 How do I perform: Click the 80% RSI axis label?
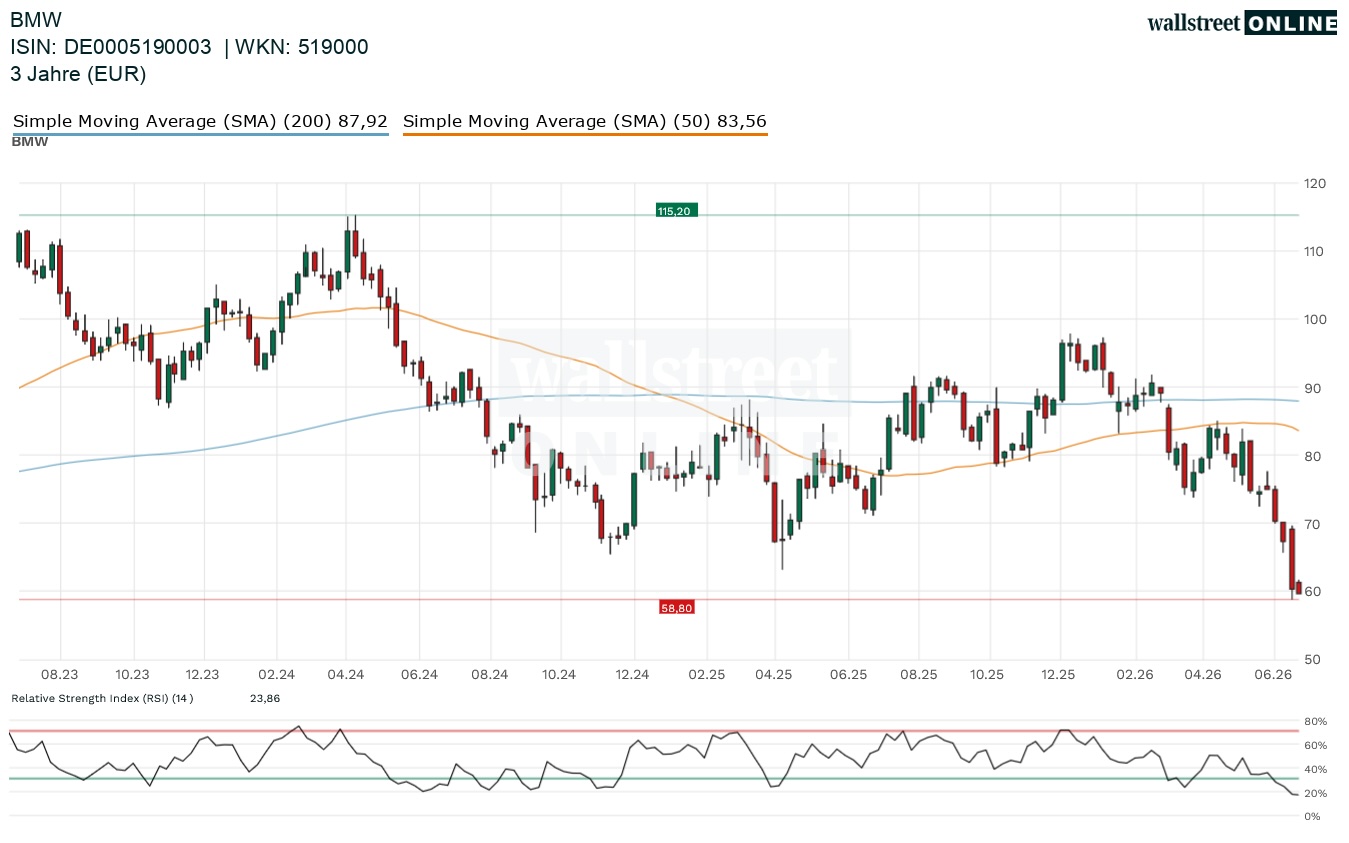pos(1313,721)
